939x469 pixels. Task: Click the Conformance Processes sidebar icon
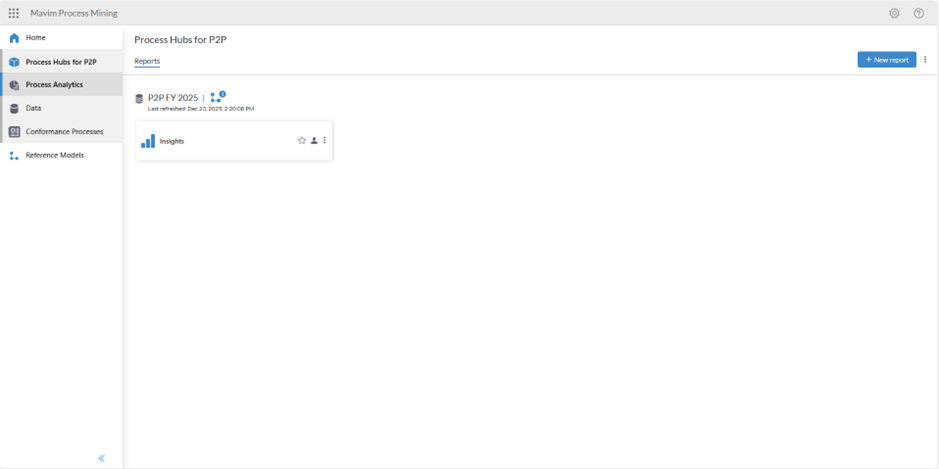coord(14,132)
